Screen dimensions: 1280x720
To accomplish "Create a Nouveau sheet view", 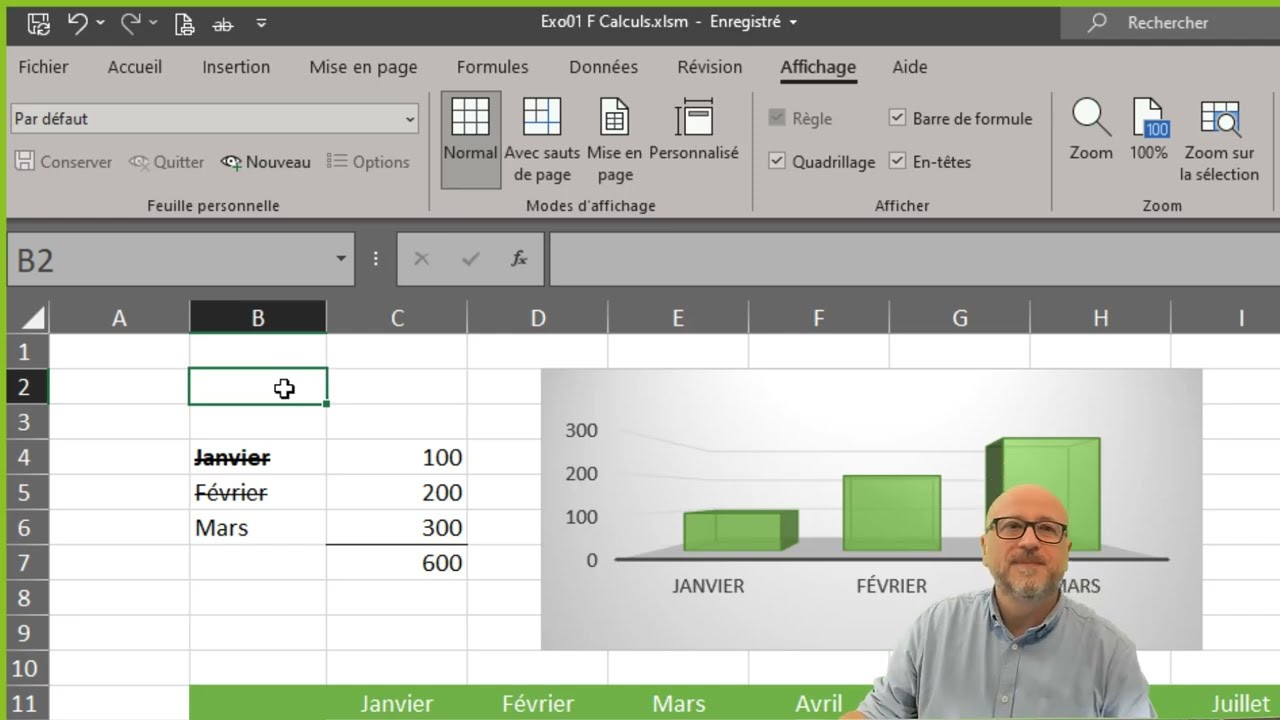I will point(266,162).
